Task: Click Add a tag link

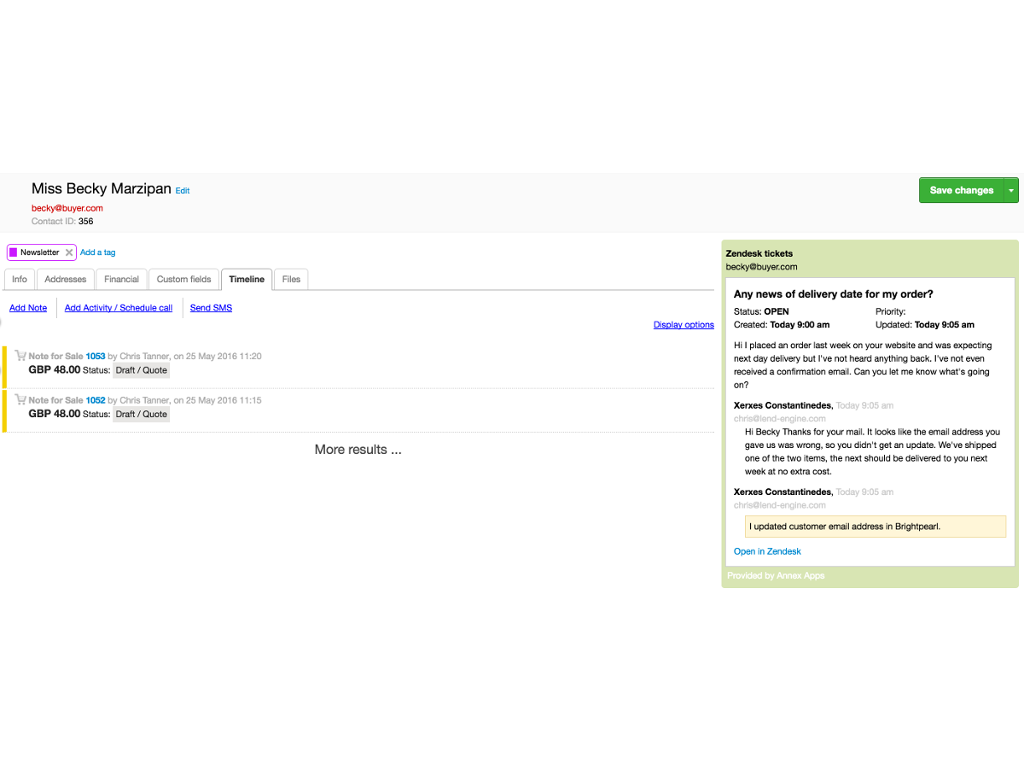Action: pyautogui.click(x=97, y=253)
